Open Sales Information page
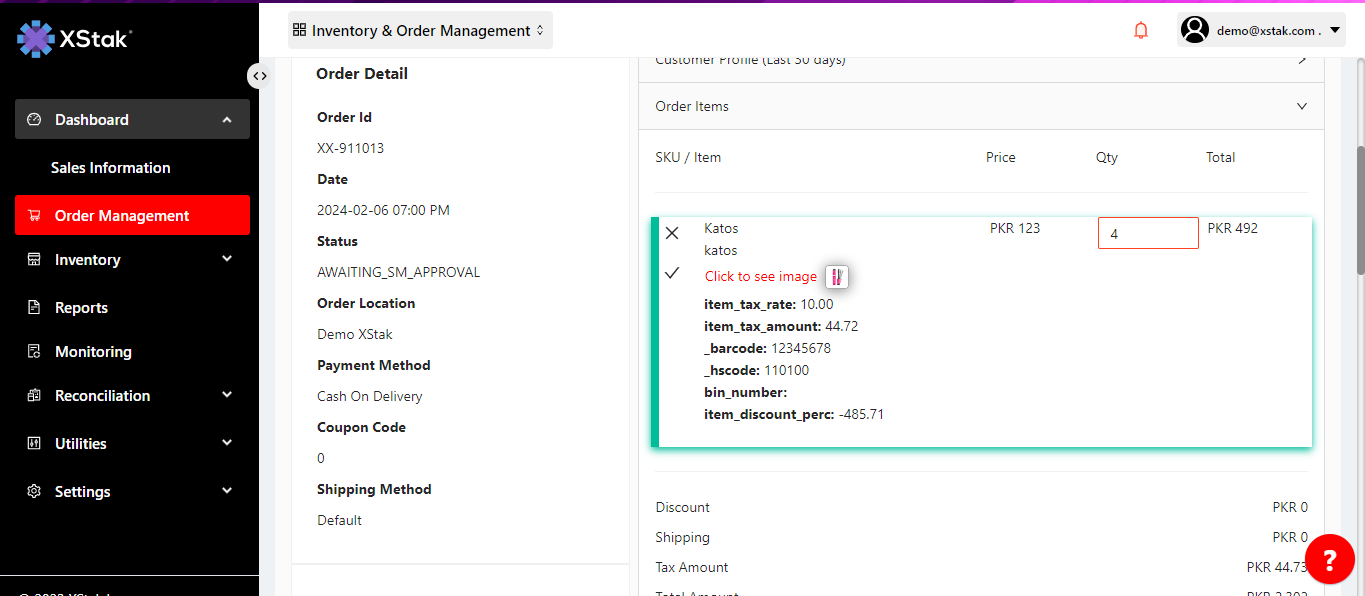The width and height of the screenshot is (1365, 596). [111, 168]
